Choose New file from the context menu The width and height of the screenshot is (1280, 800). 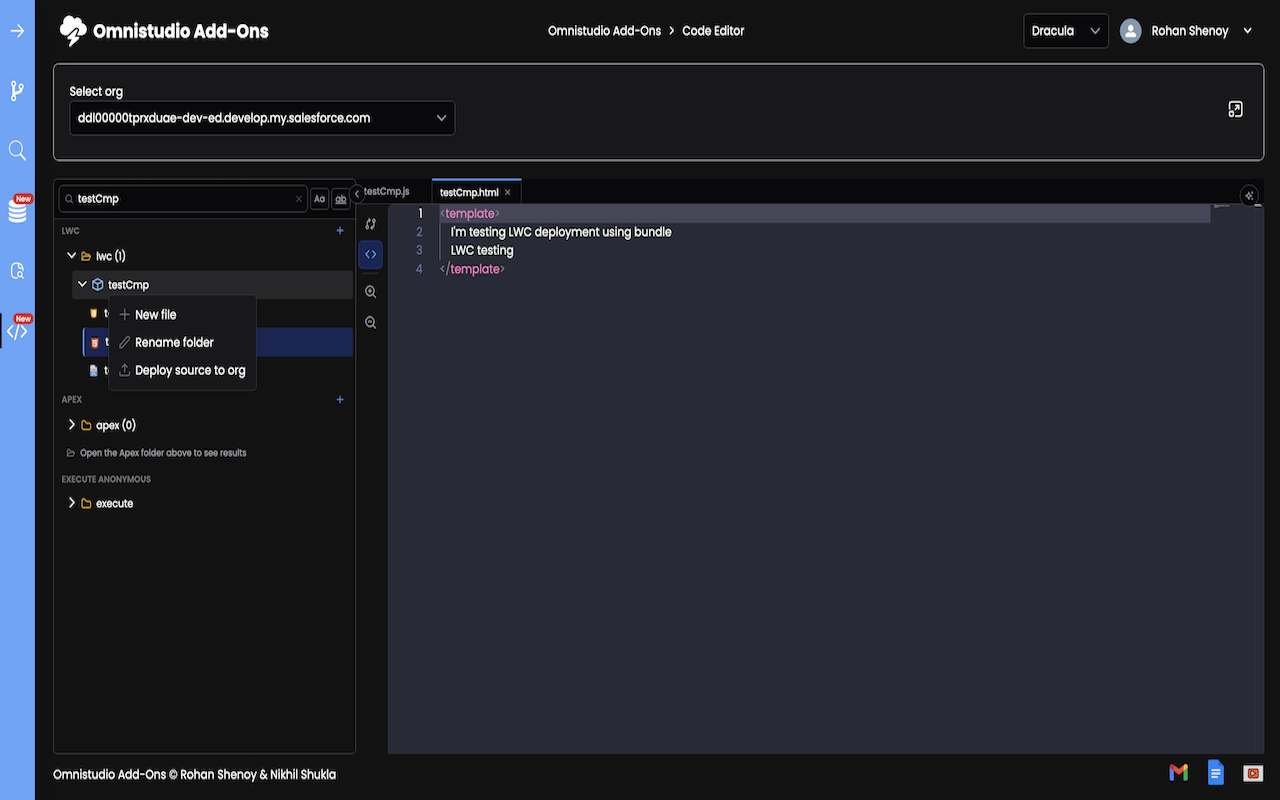point(182,314)
